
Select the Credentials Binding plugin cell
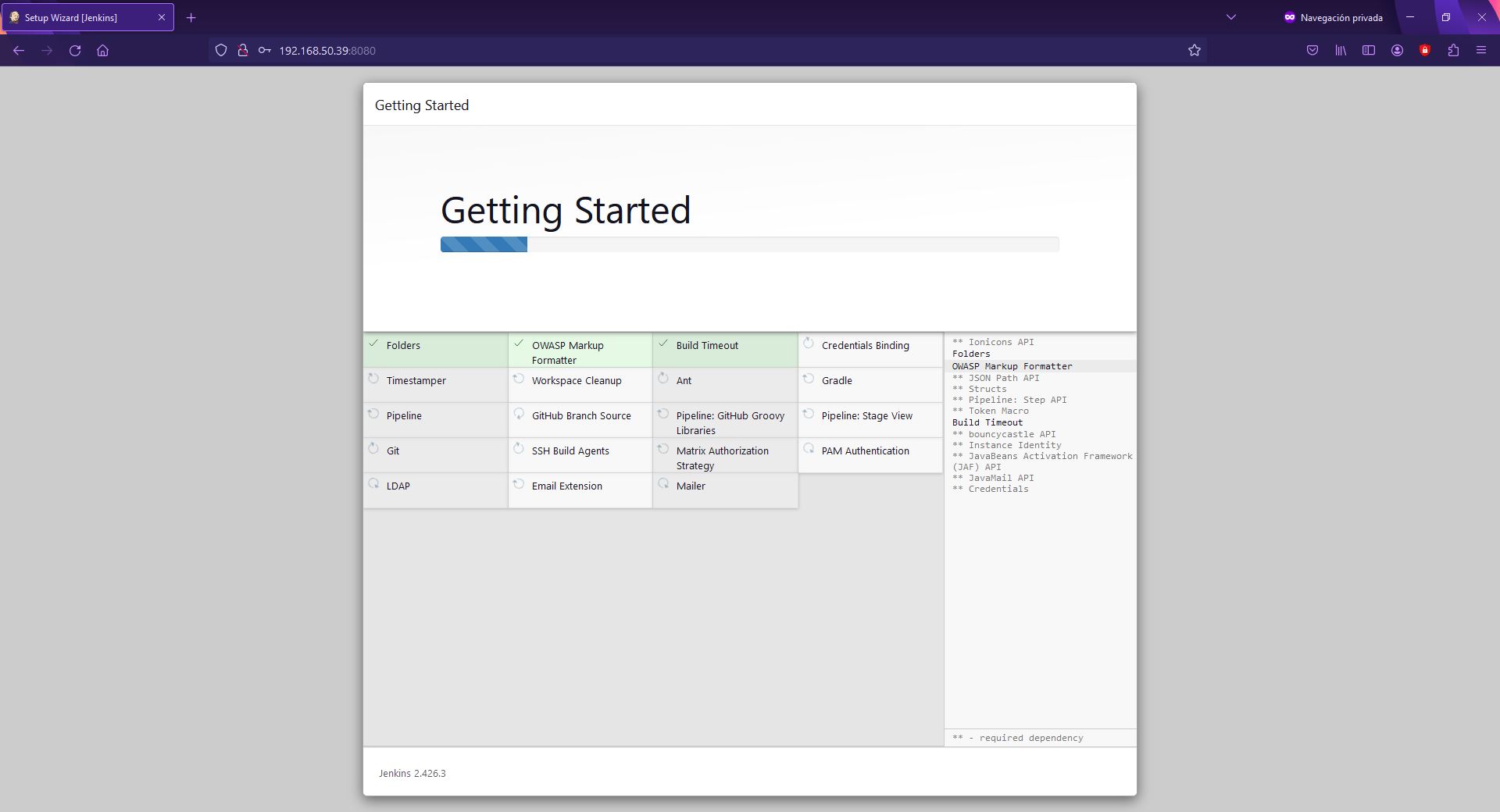coord(870,350)
